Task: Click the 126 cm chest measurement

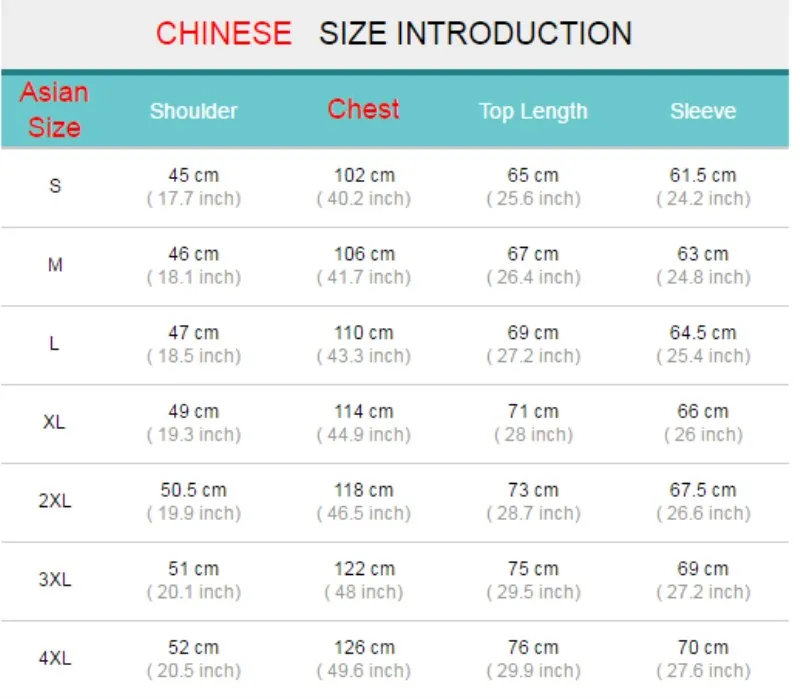Action: 364,648
